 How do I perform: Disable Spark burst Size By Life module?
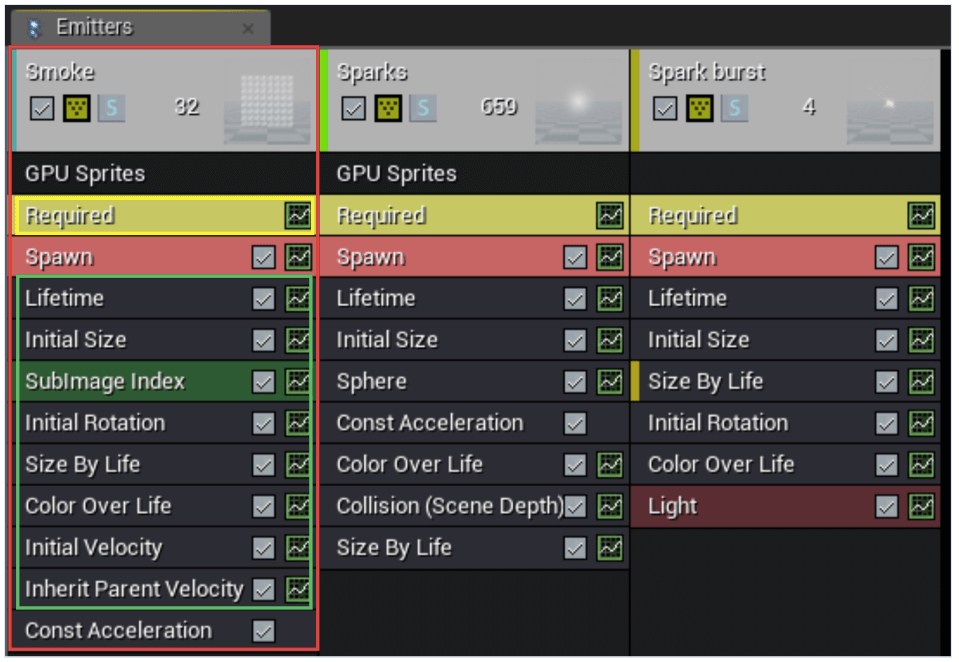(x=887, y=381)
